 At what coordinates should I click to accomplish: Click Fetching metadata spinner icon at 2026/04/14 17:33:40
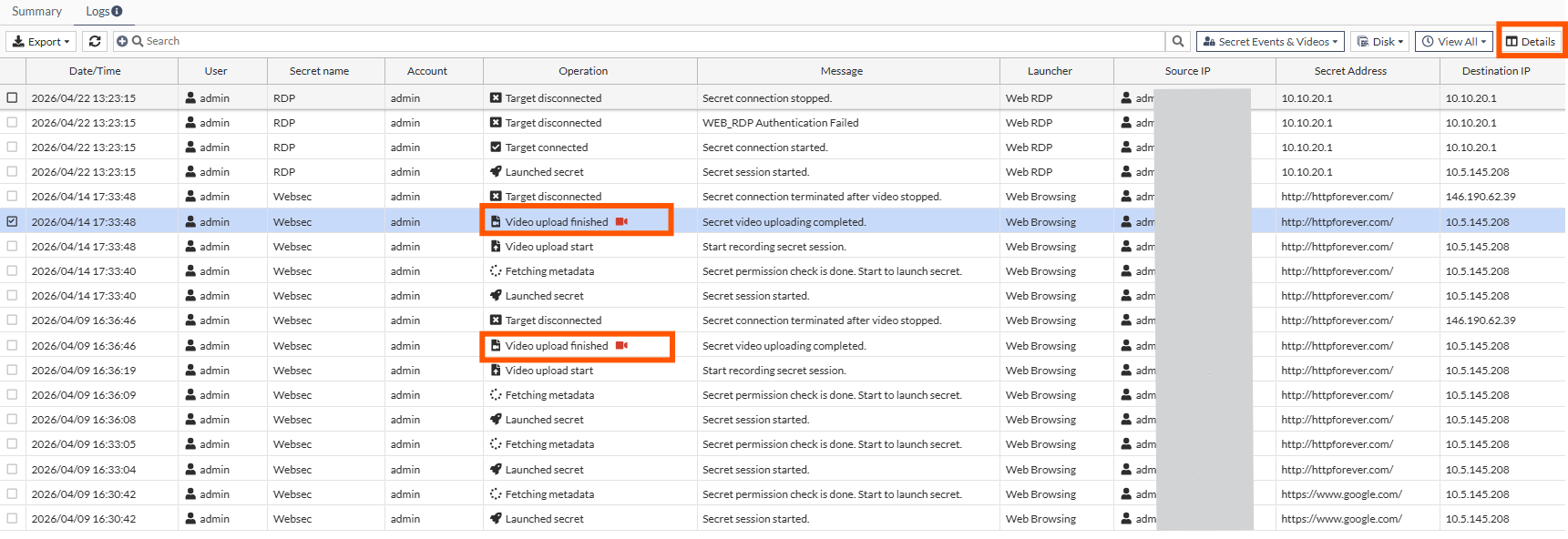(x=496, y=270)
